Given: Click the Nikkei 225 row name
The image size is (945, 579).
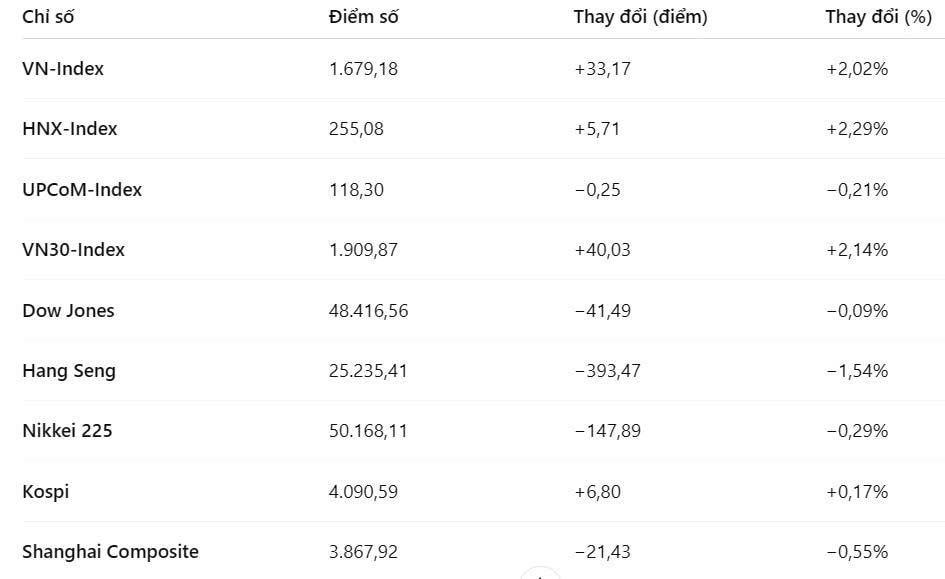Looking at the screenshot, I should [67, 431].
